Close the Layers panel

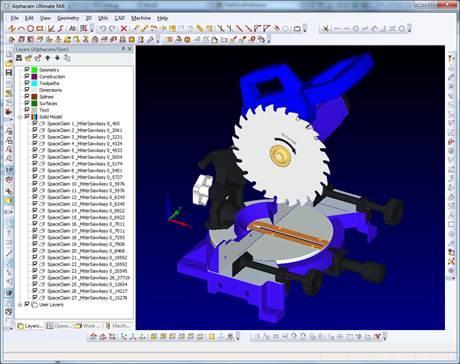click(x=130, y=49)
